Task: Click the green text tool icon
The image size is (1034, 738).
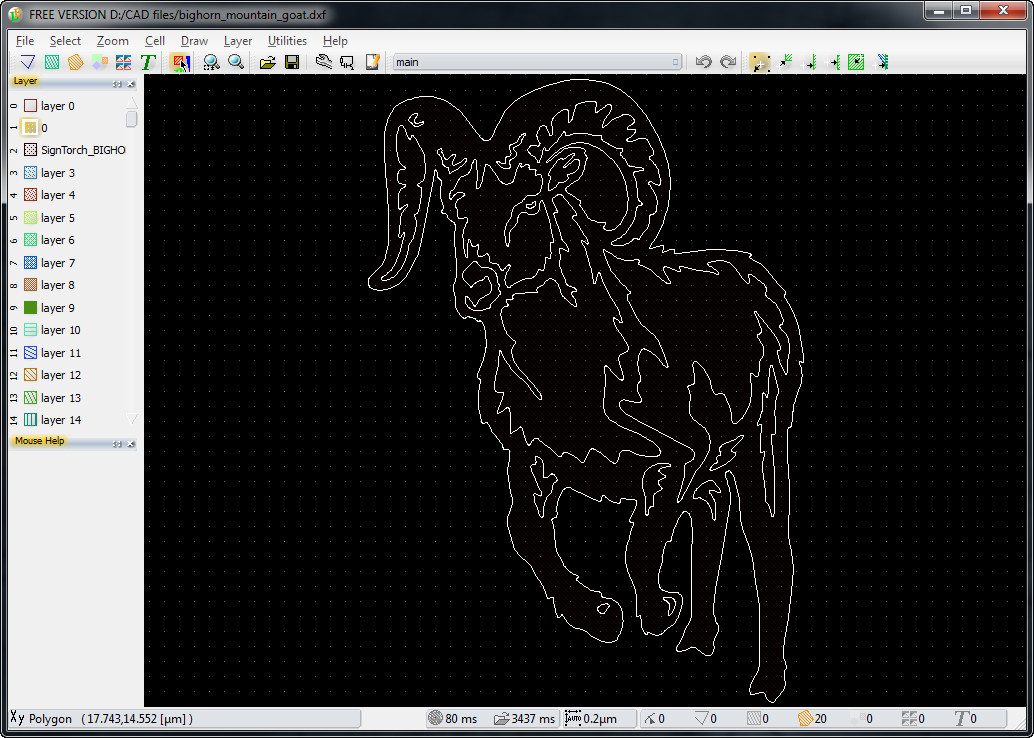Action: [147, 61]
